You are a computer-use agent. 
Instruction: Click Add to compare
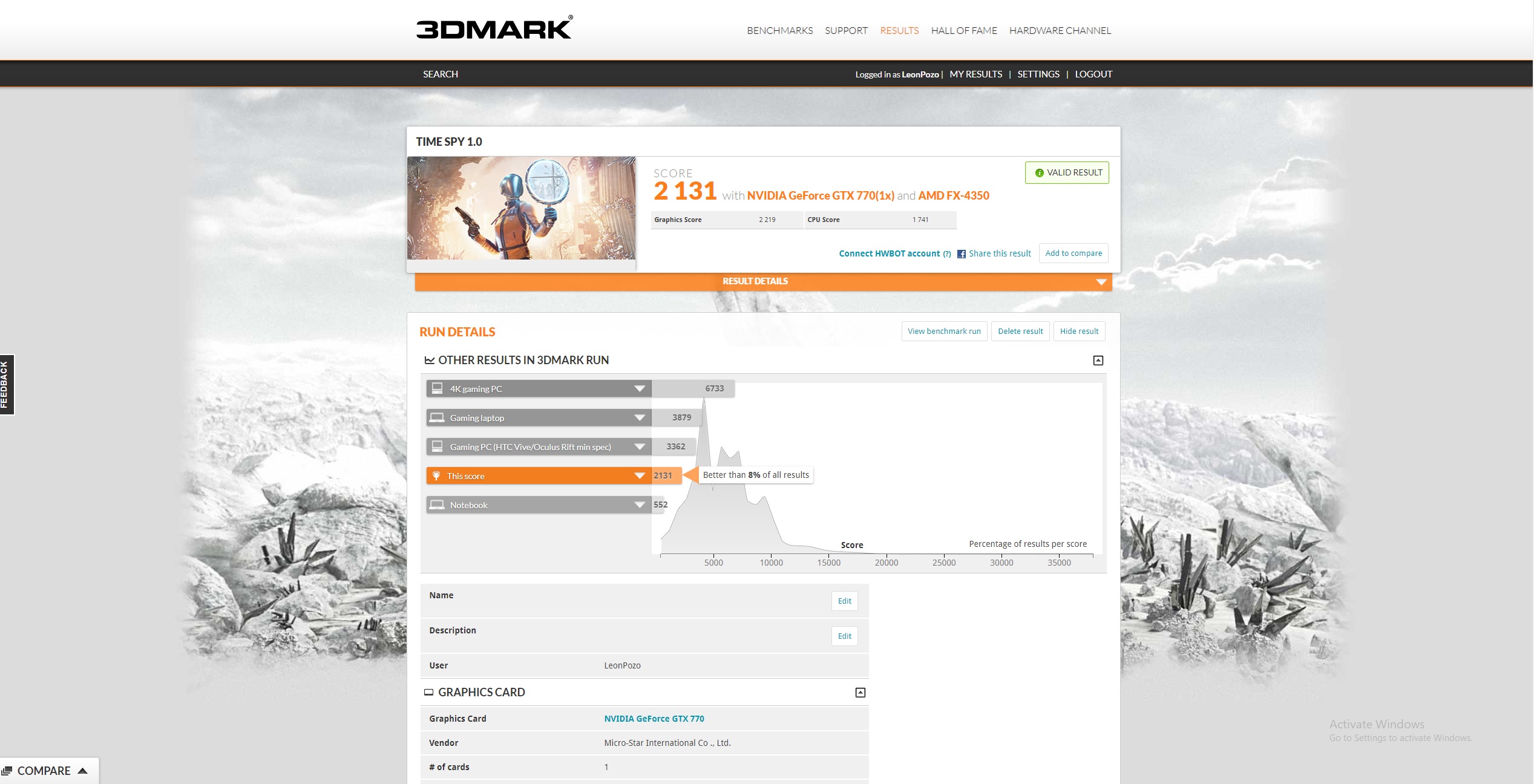[1073, 253]
